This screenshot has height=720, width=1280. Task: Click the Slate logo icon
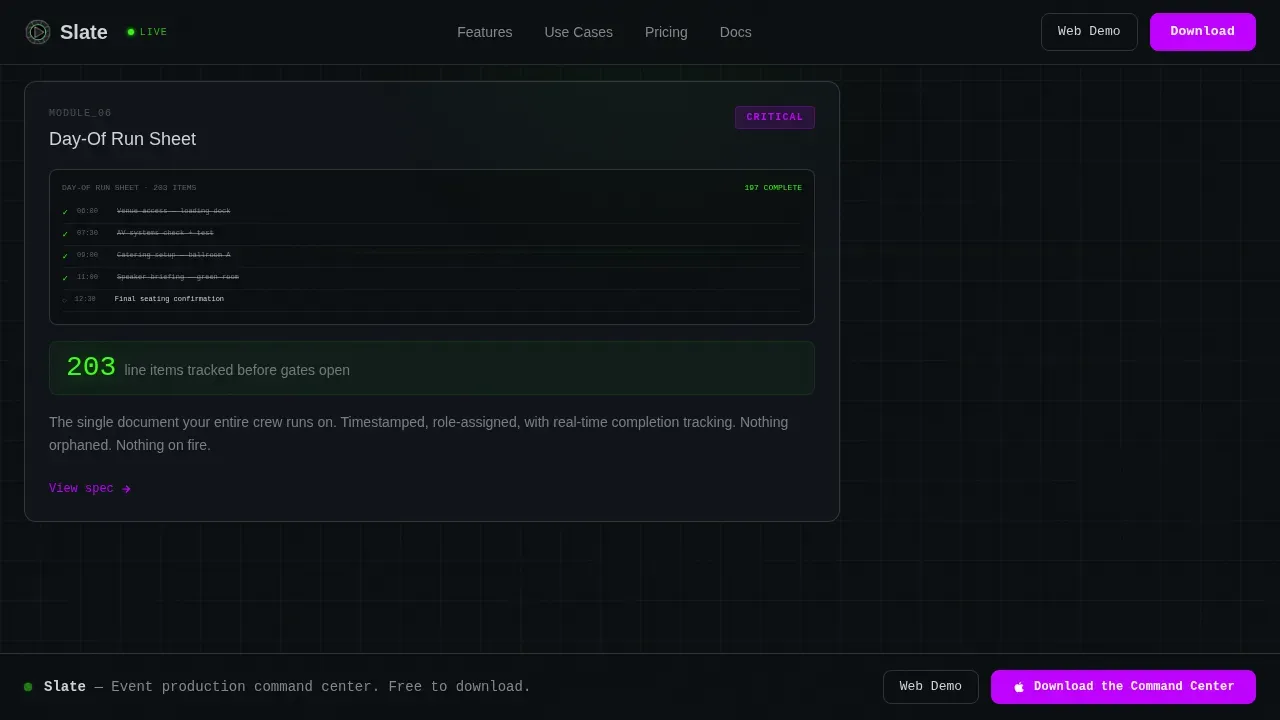(38, 32)
